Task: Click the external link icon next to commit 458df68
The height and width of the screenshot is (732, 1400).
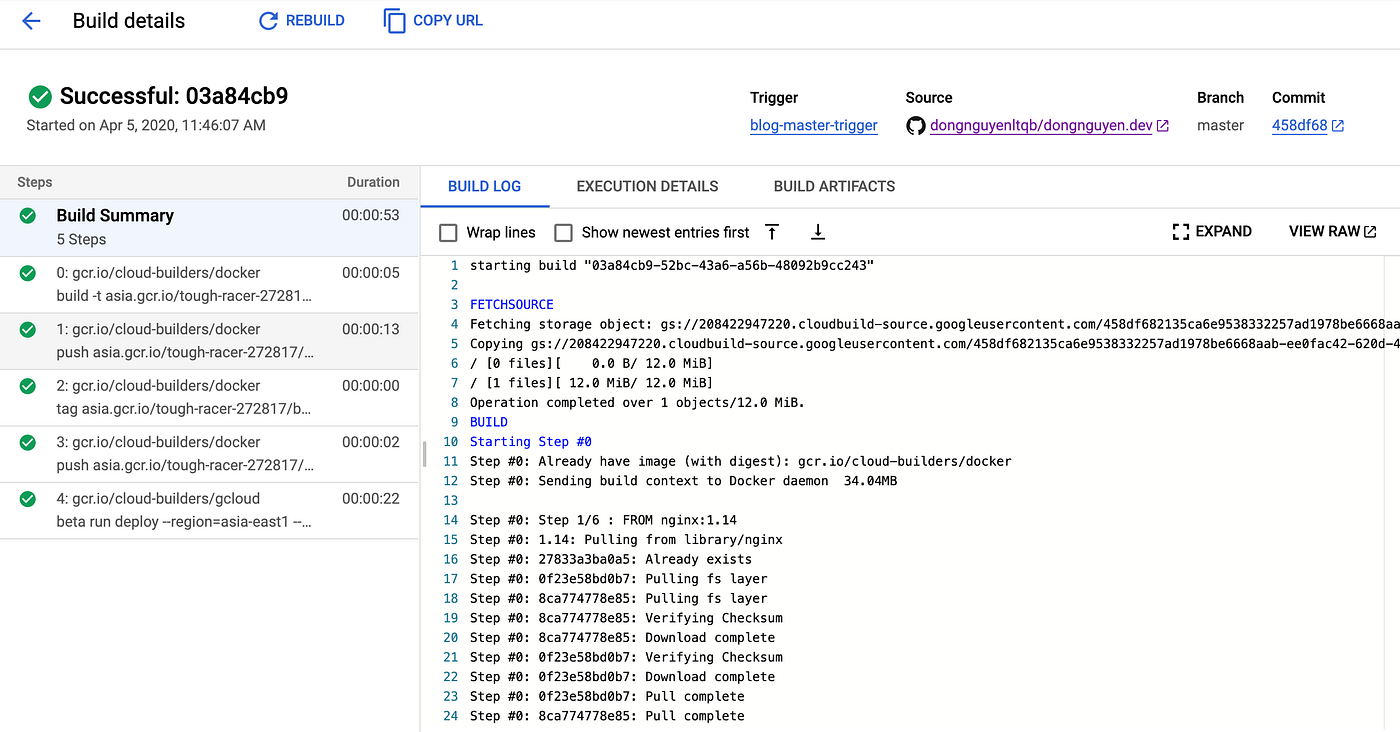Action: pyautogui.click(x=1338, y=126)
